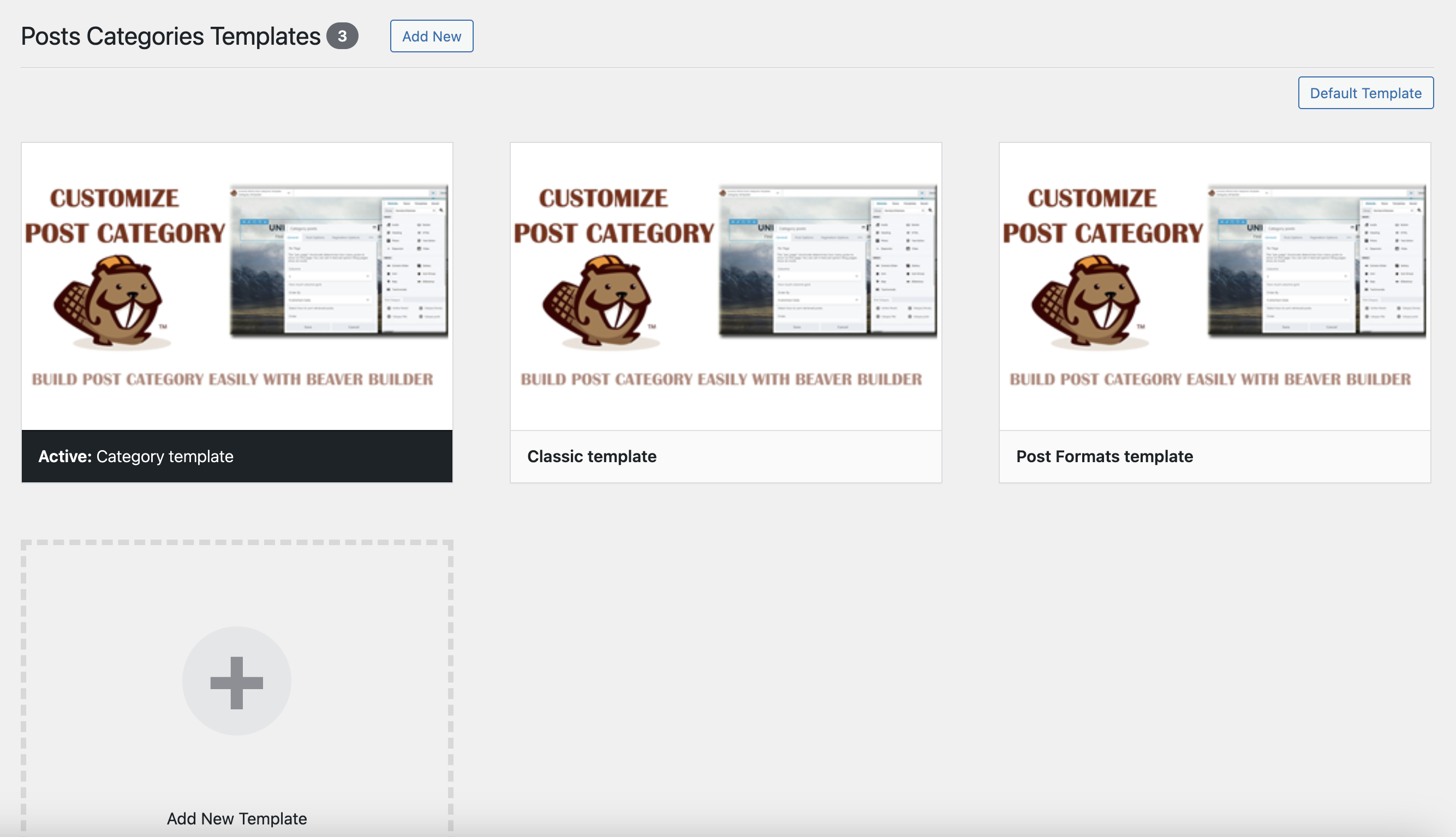The height and width of the screenshot is (837, 1456).
Task: Click the Beaver Builder tagline in Classic template thumbnail
Action: 721,379
